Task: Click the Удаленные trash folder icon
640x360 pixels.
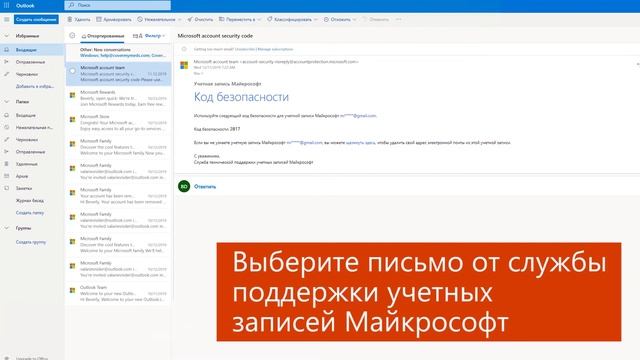Action: [7, 164]
